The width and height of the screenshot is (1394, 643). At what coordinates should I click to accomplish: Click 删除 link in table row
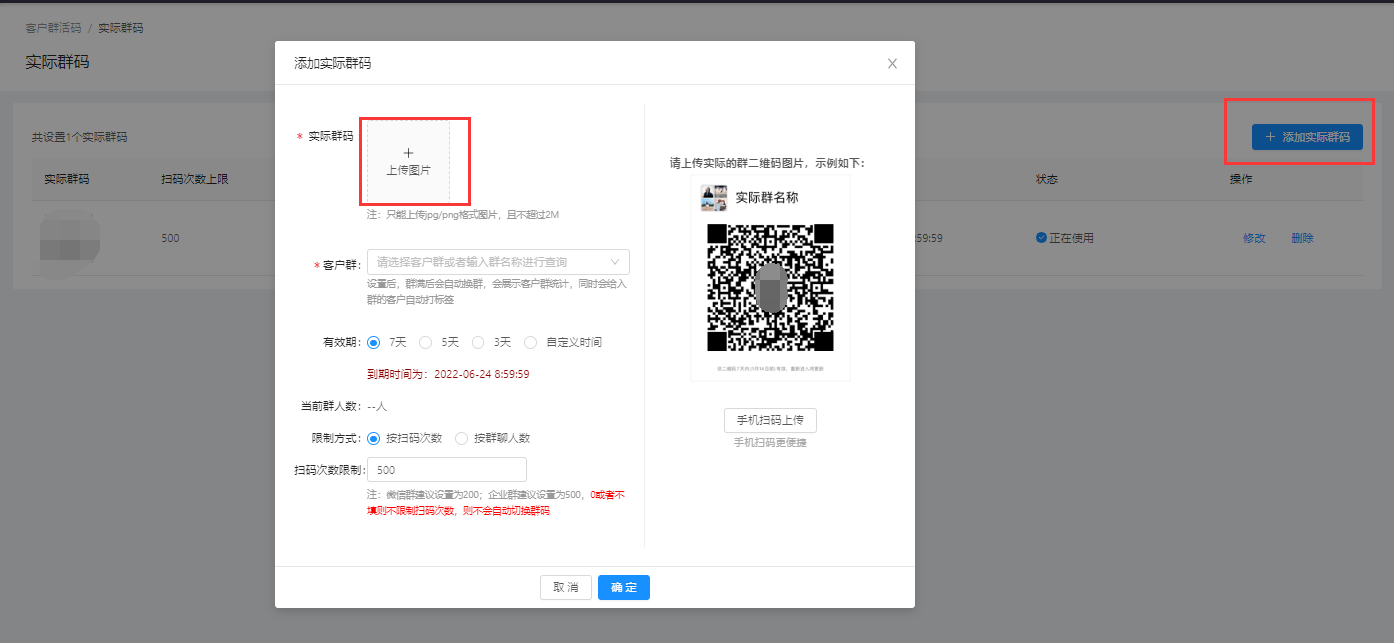click(1302, 238)
